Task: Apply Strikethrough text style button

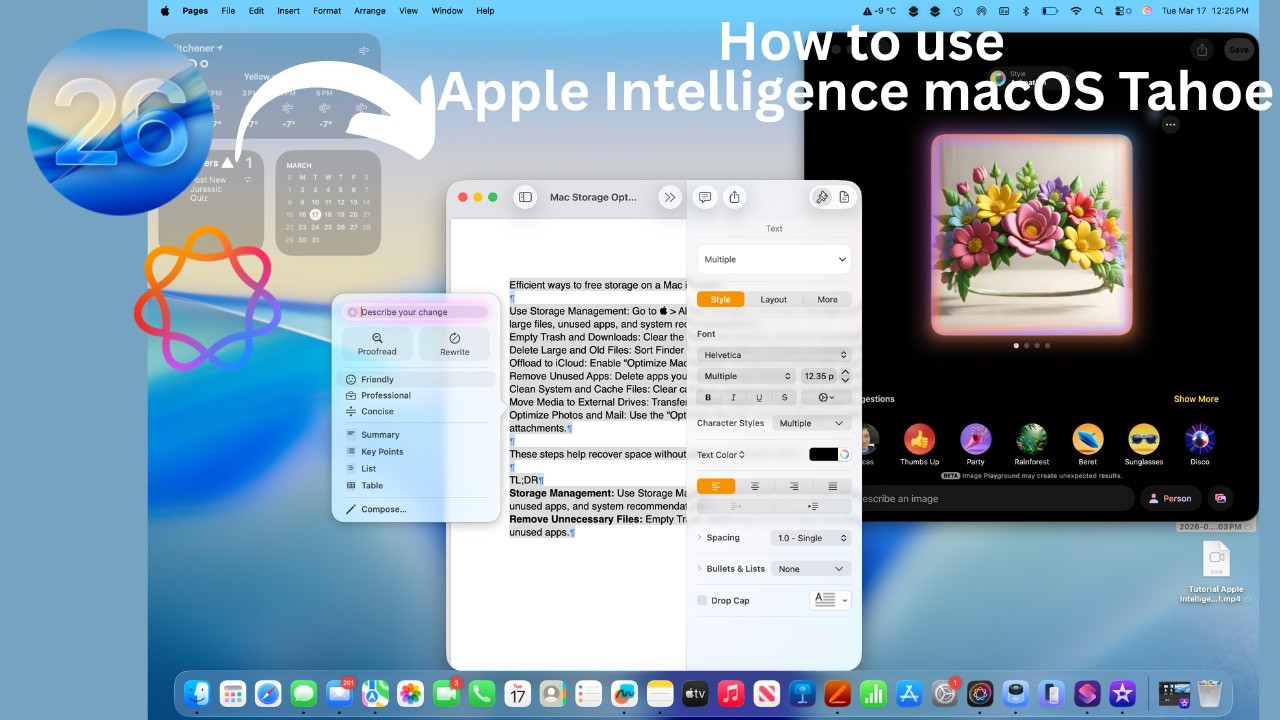Action: click(x=784, y=397)
